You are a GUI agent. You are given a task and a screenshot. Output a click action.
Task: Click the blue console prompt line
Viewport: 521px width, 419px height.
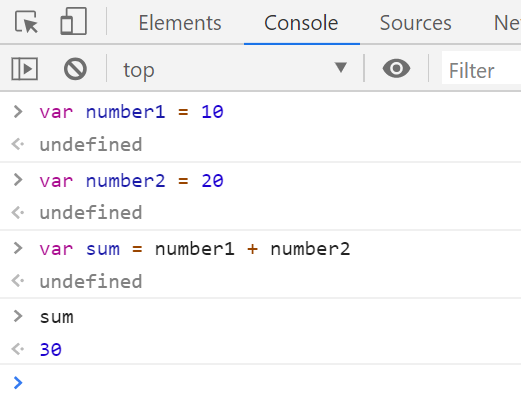point(260,383)
